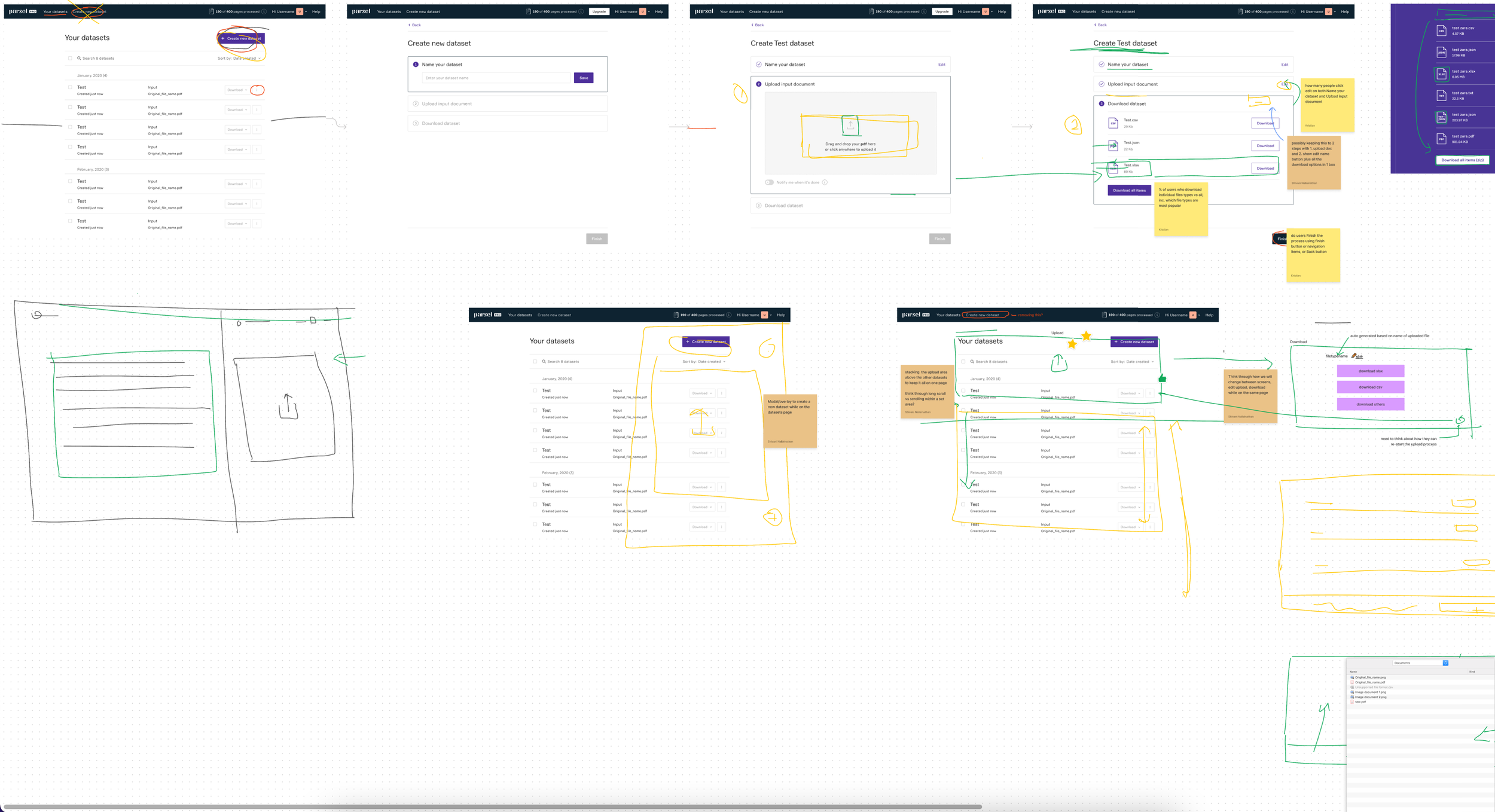This screenshot has height=812, width=1495.
Task: Select Your datasets nav in download-step mockup
Action: [x=1084, y=11]
